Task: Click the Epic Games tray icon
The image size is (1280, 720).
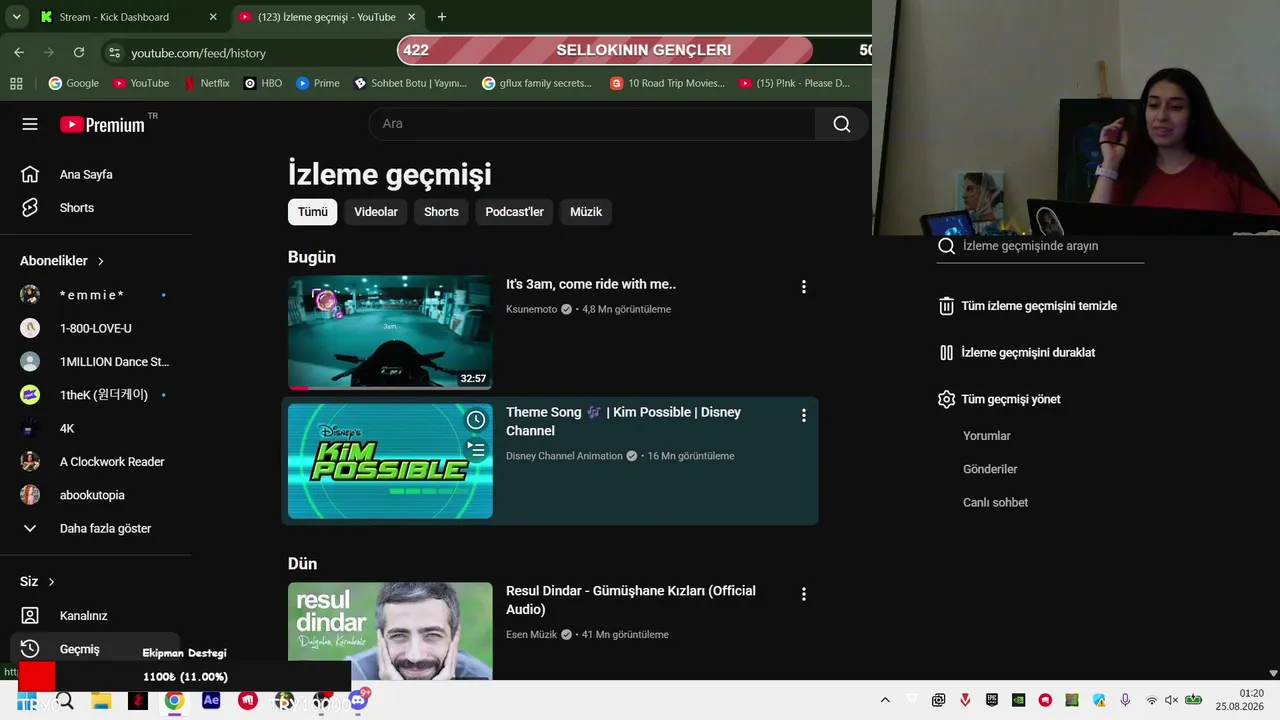Action: click(x=991, y=701)
